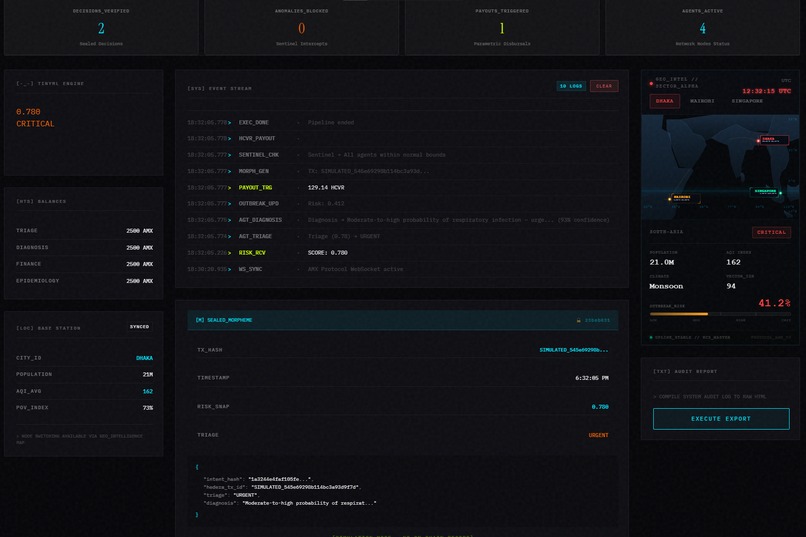Click the Monsoon climate value
The height and width of the screenshot is (537, 806).
pos(666,286)
